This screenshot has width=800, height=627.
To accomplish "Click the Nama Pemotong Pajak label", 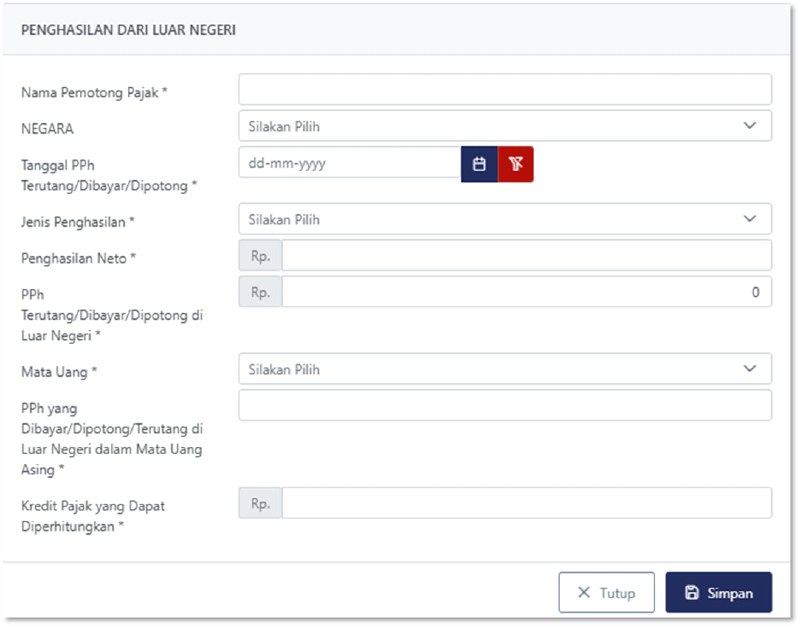I will click(x=94, y=92).
